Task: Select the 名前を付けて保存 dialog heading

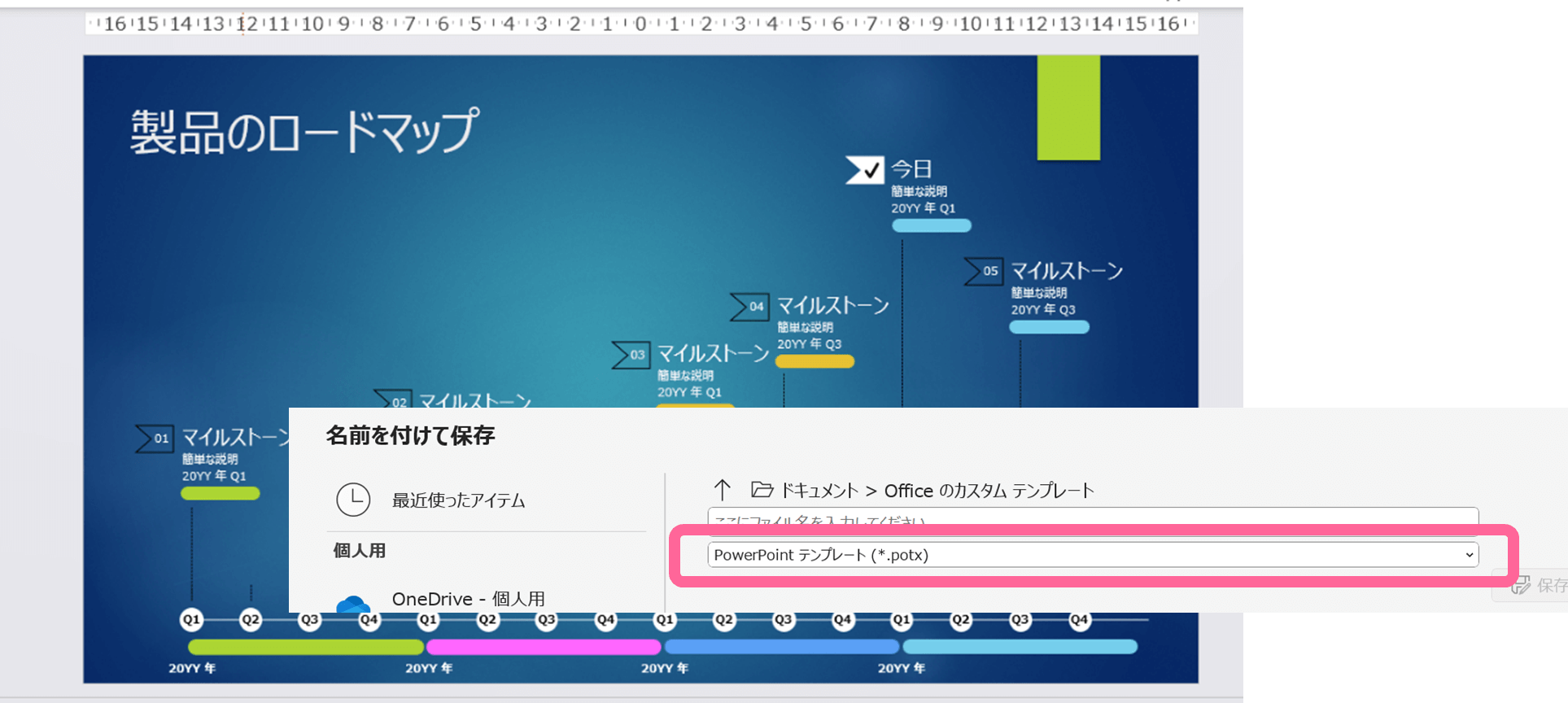Action: click(410, 435)
